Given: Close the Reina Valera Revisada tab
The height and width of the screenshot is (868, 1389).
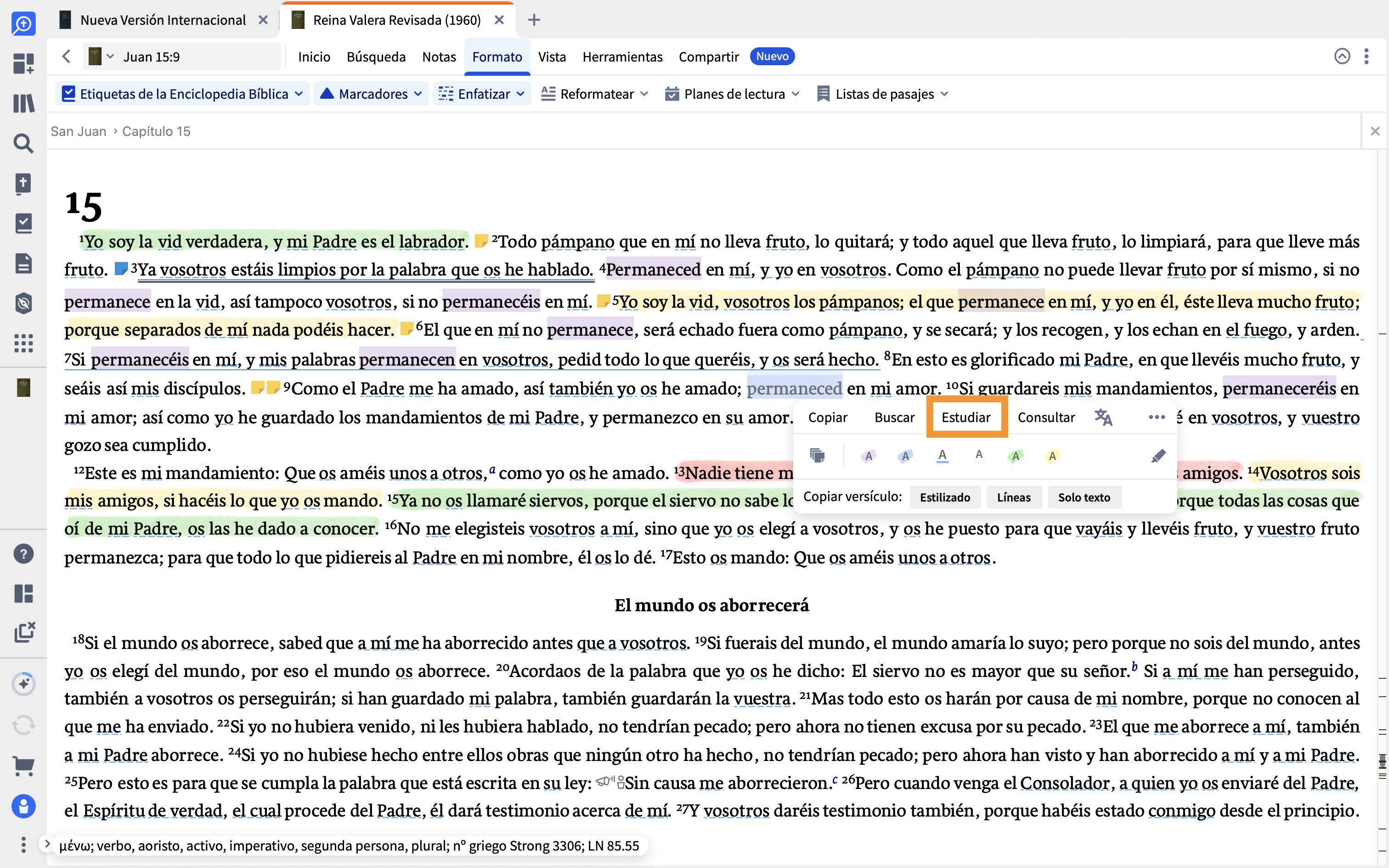Looking at the screenshot, I should 499,20.
